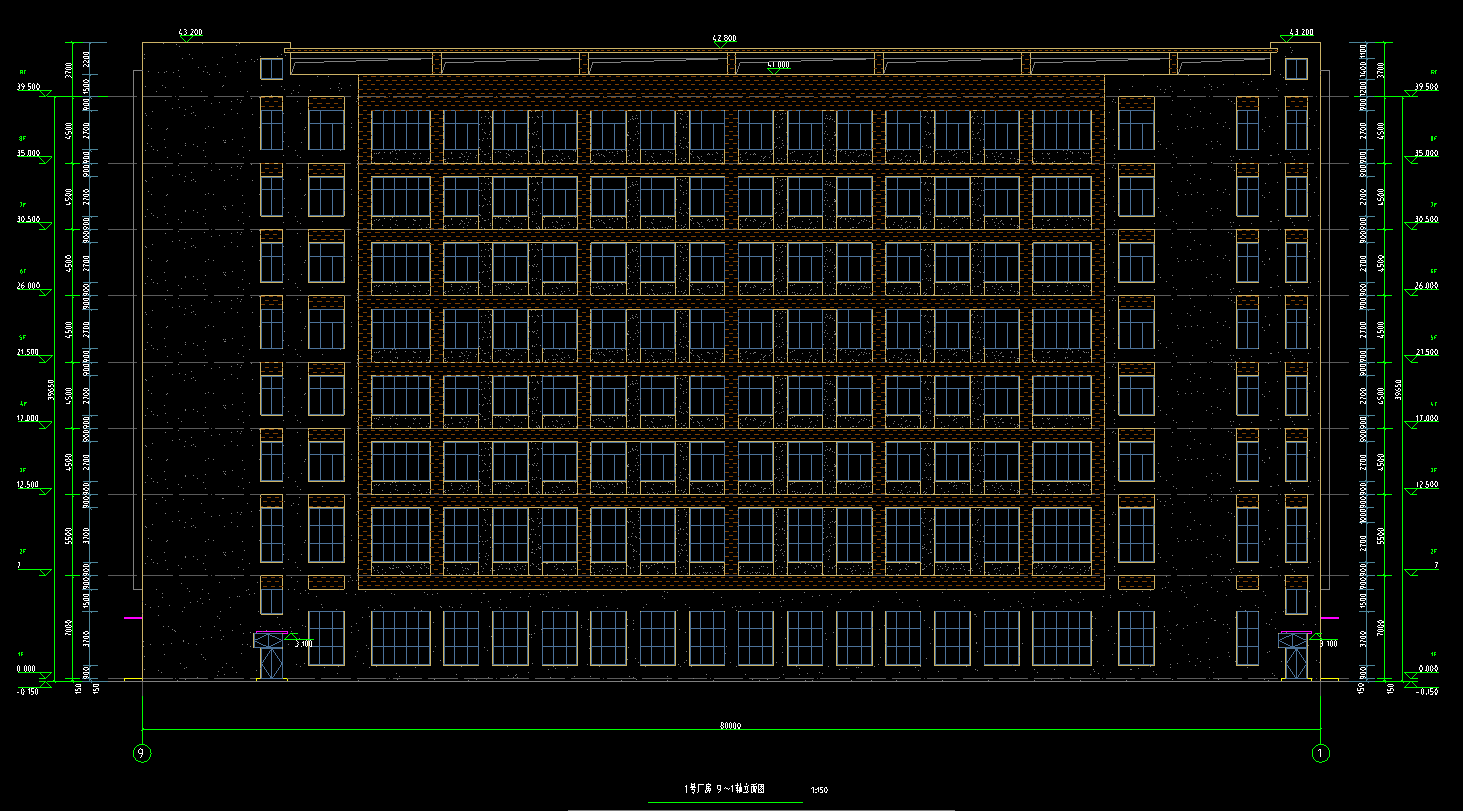Select the 42.800 elevation marker at roof
The width and height of the screenshot is (1463, 811).
pos(724,39)
